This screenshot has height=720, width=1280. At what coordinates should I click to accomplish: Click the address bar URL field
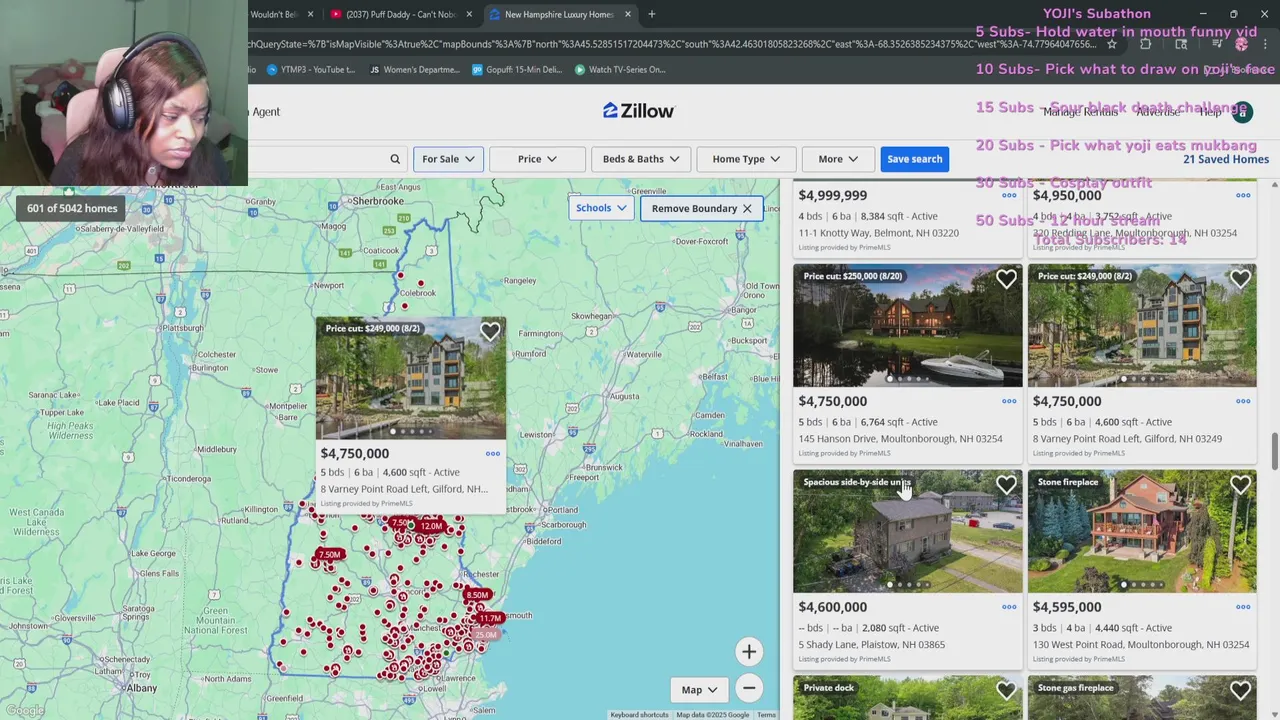[x=670, y=44]
